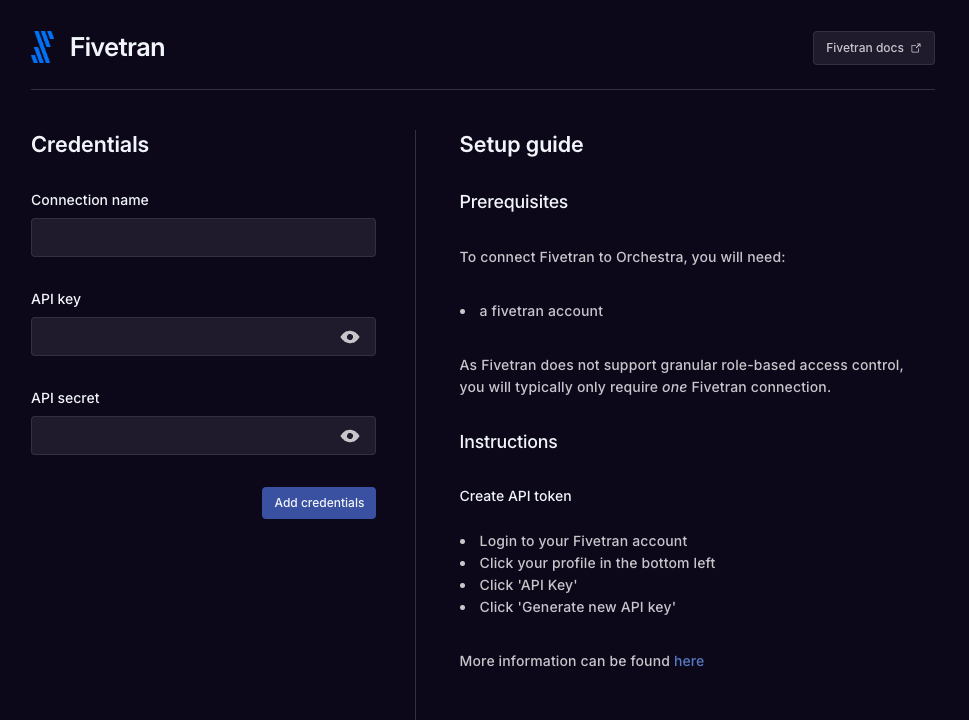Select the API secret entry box
This screenshot has height=720, width=969.
pyautogui.click(x=180, y=435)
